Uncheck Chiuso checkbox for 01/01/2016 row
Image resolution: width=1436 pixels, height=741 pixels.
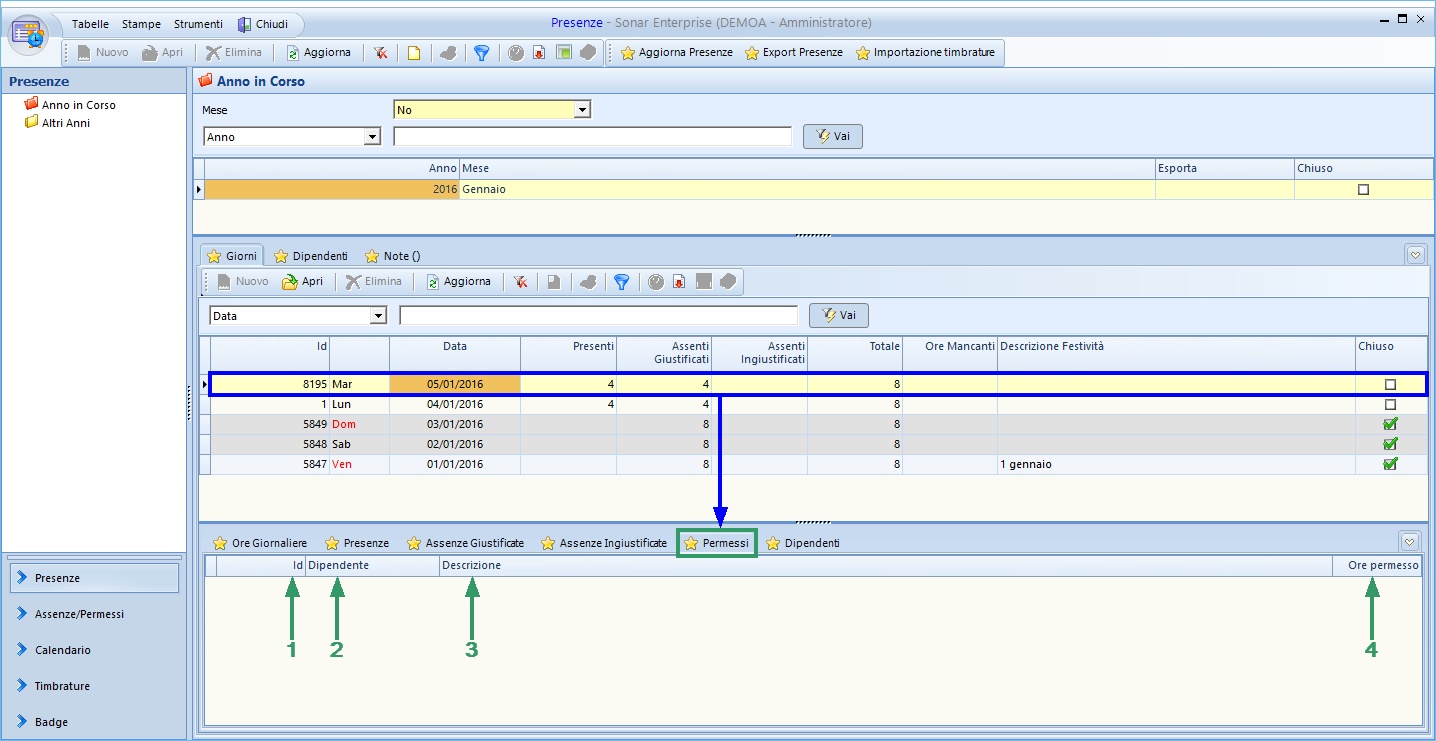[1389, 464]
